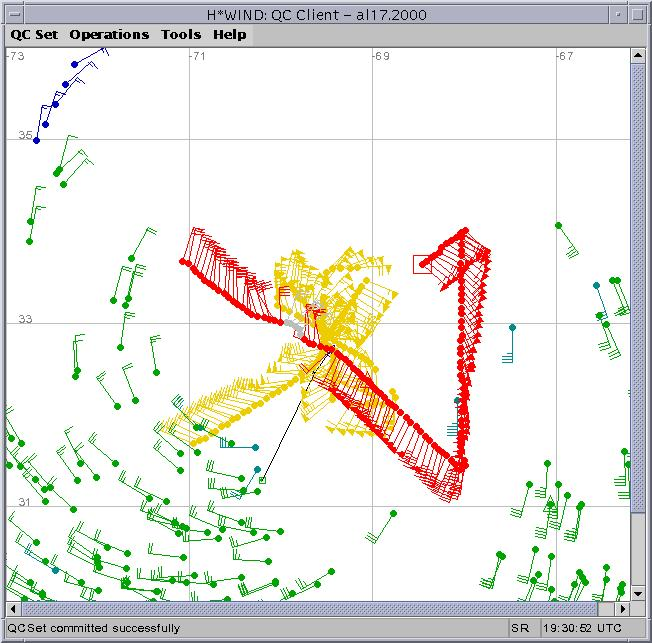652x643 pixels.
Task: Click the 19:30:52 UTC clock display
Action: 584,628
